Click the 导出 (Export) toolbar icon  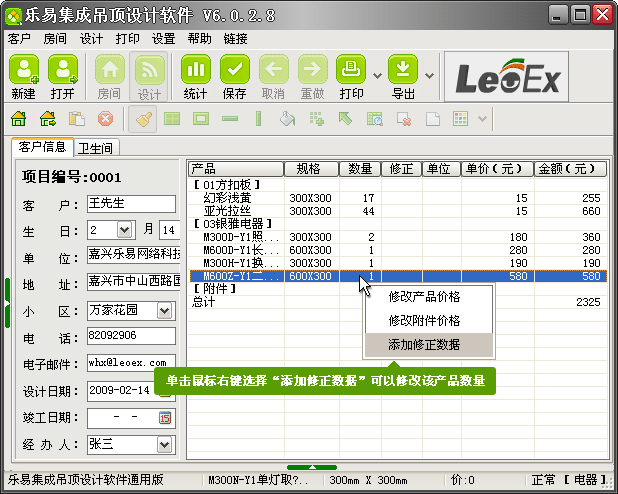(403, 76)
